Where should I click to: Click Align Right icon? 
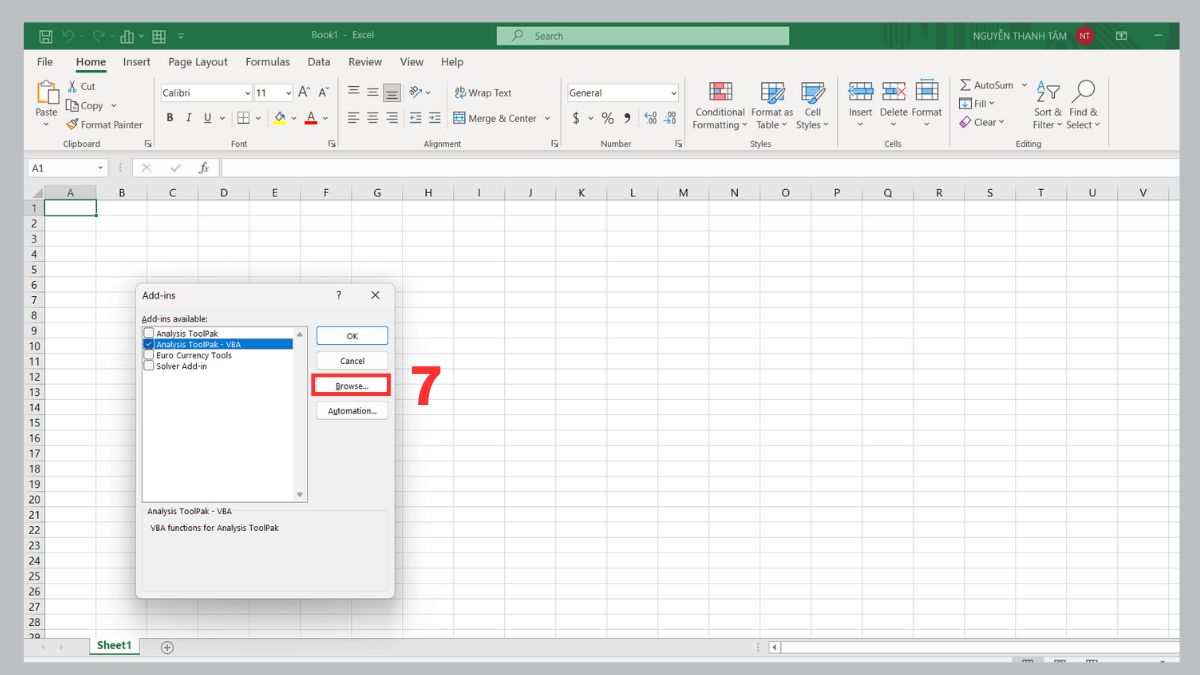(392, 118)
